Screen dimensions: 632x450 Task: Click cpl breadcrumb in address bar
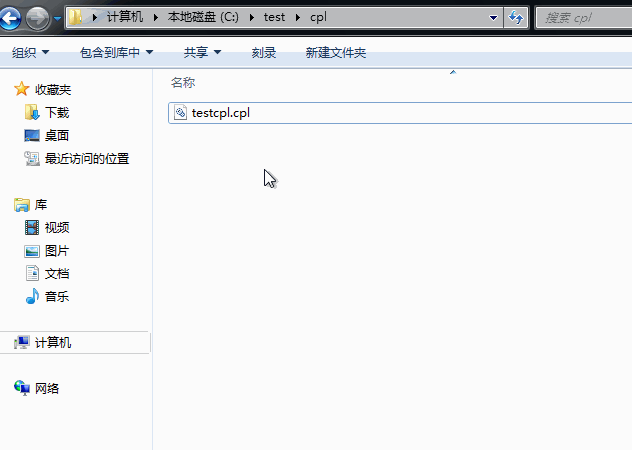(318, 18)
